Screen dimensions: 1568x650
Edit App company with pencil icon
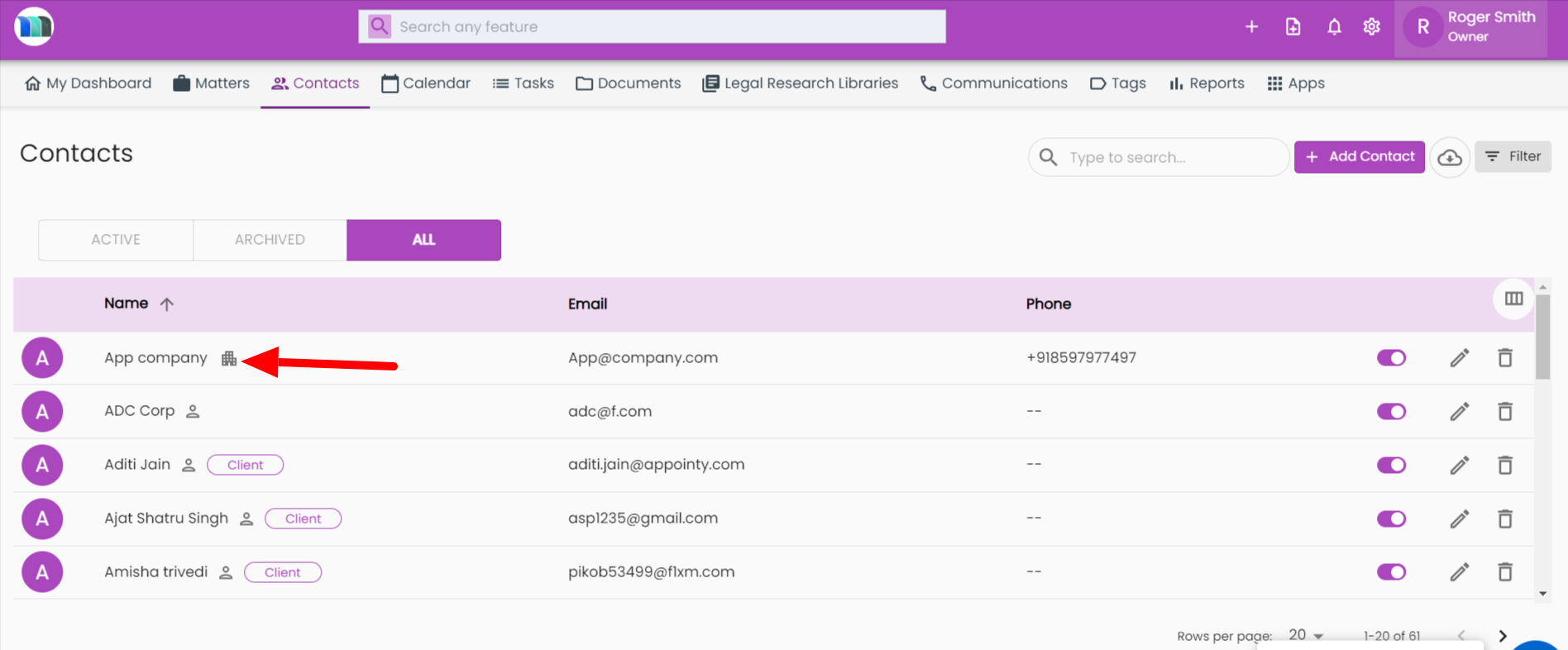click(1460, 358)
